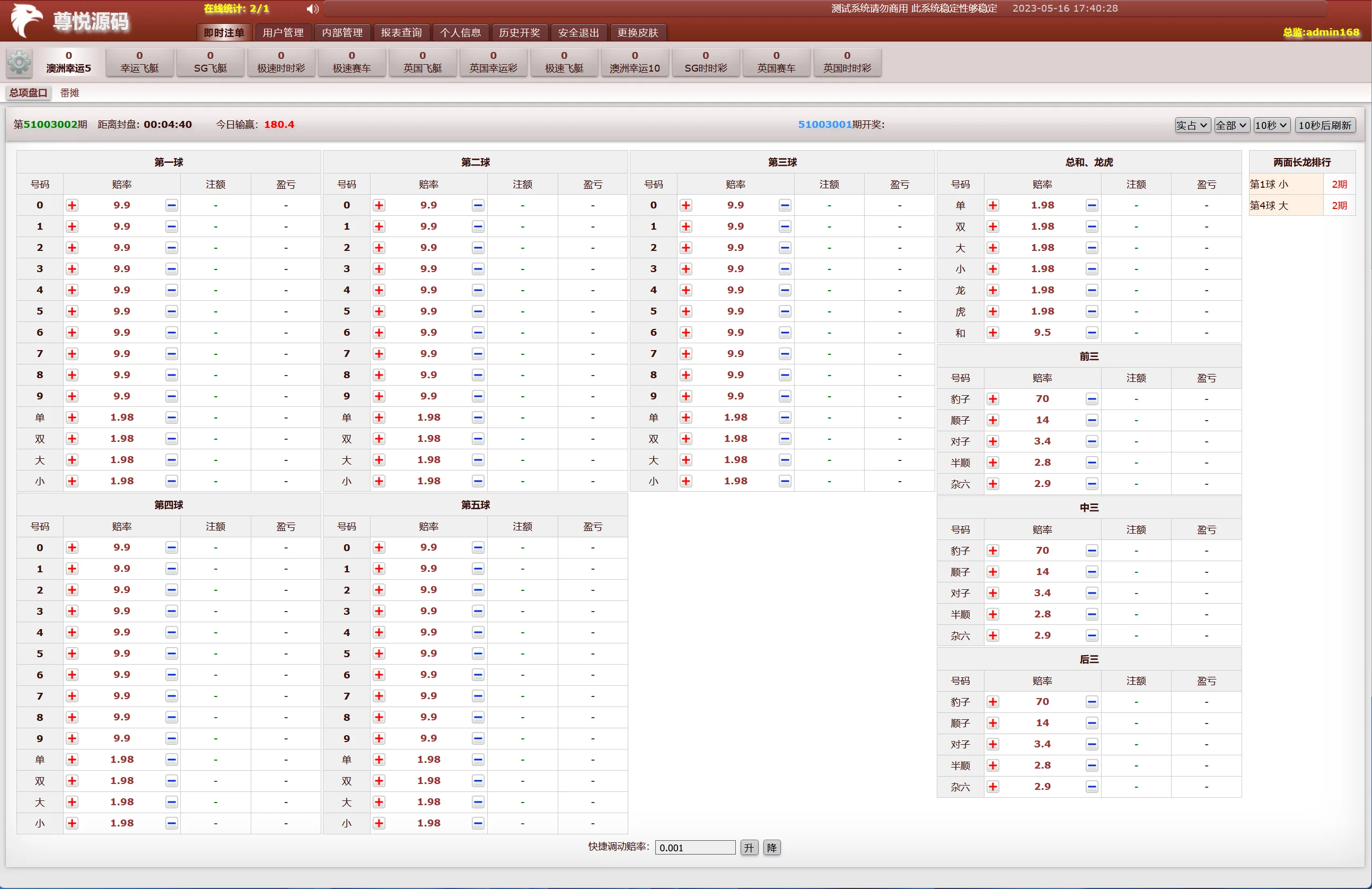Click the 快捷调动赔率 input field

[x=694, y=848]
